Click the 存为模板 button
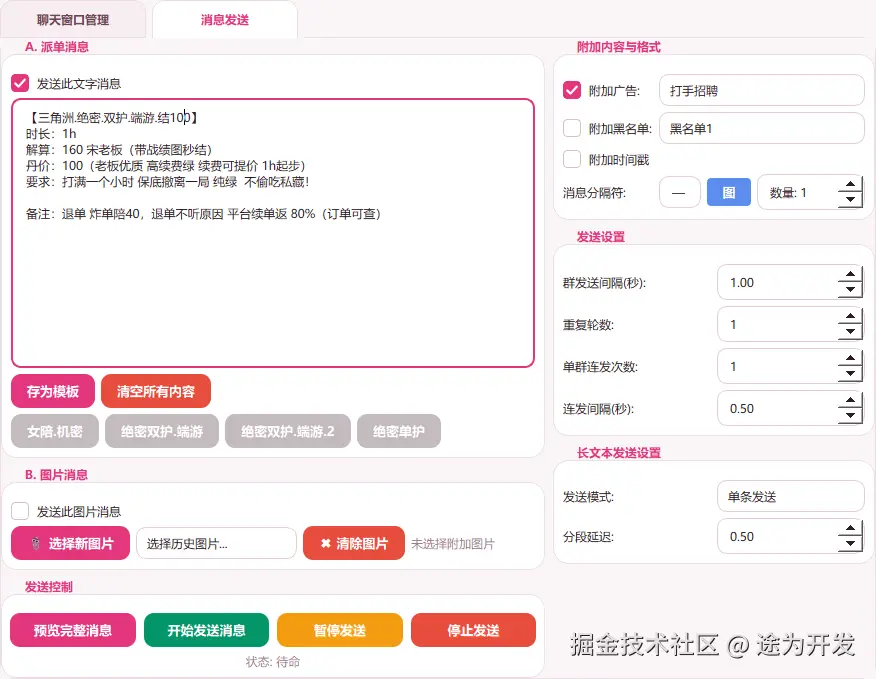Screen dimensions: 876x679 (x=53, y=391)
